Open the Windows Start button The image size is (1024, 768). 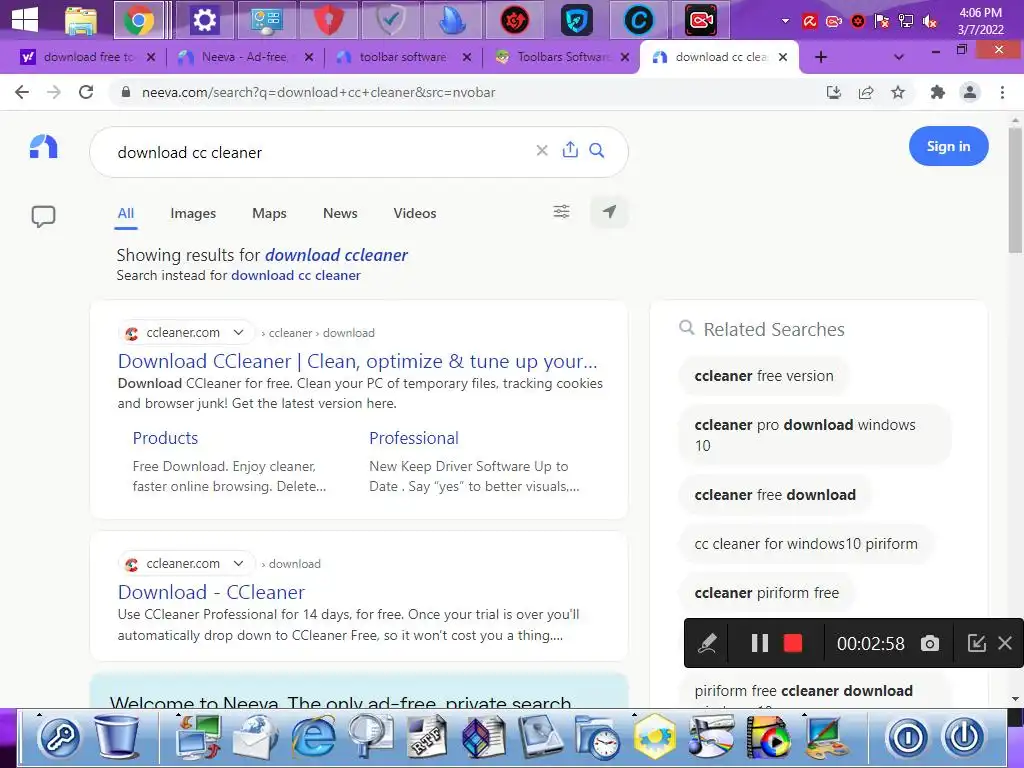click(x=25, y=20)
